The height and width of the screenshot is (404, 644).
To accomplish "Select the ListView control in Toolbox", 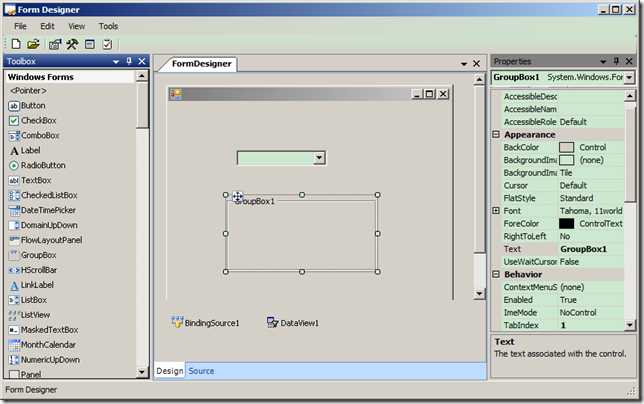I will (x=29, y=315).
